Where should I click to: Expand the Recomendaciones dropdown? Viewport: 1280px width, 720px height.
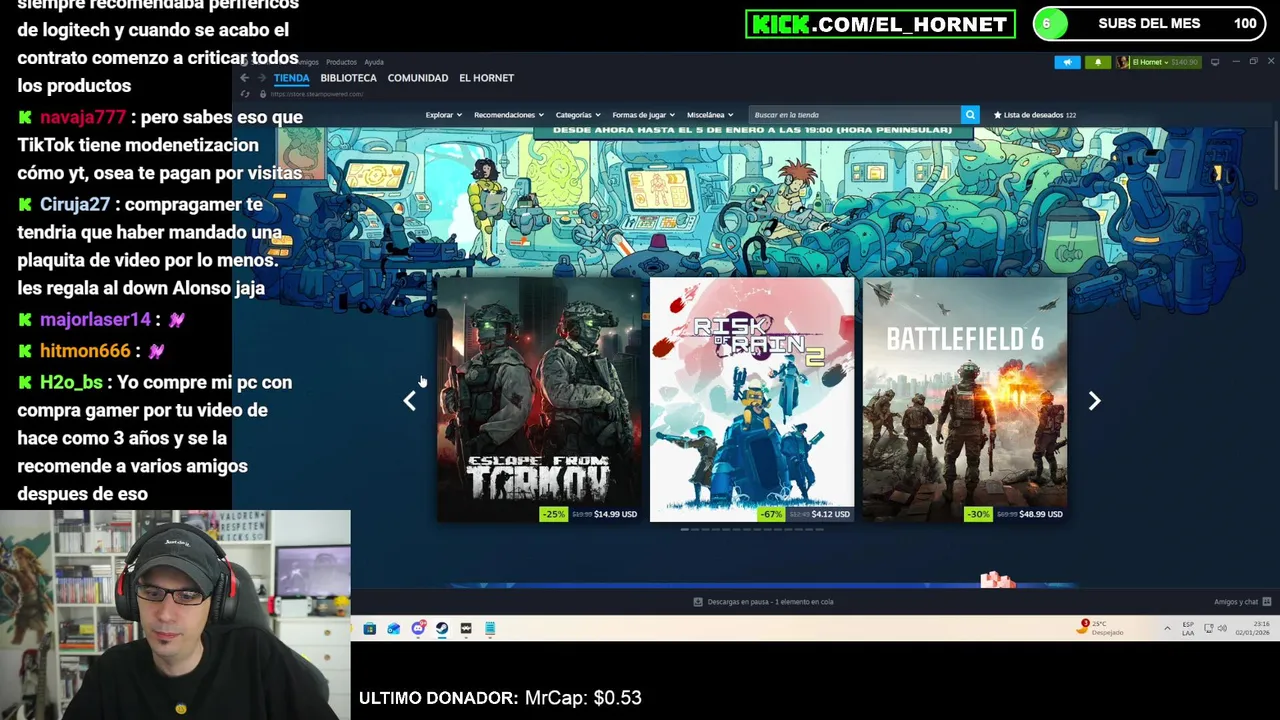[x=509, y=115]
